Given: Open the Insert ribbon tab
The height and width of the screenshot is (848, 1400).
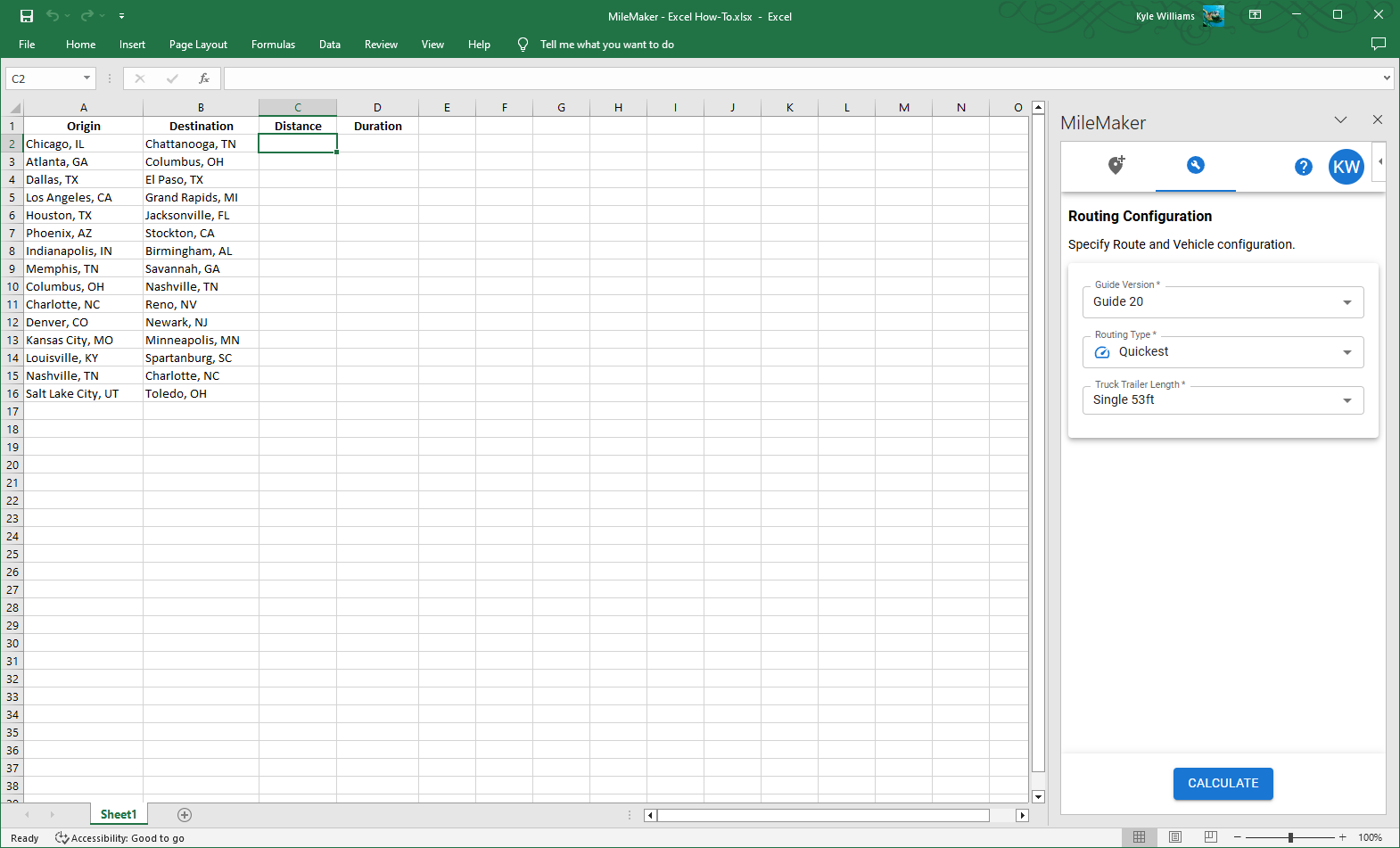Looking at the screenshot, I should [132, 45].
